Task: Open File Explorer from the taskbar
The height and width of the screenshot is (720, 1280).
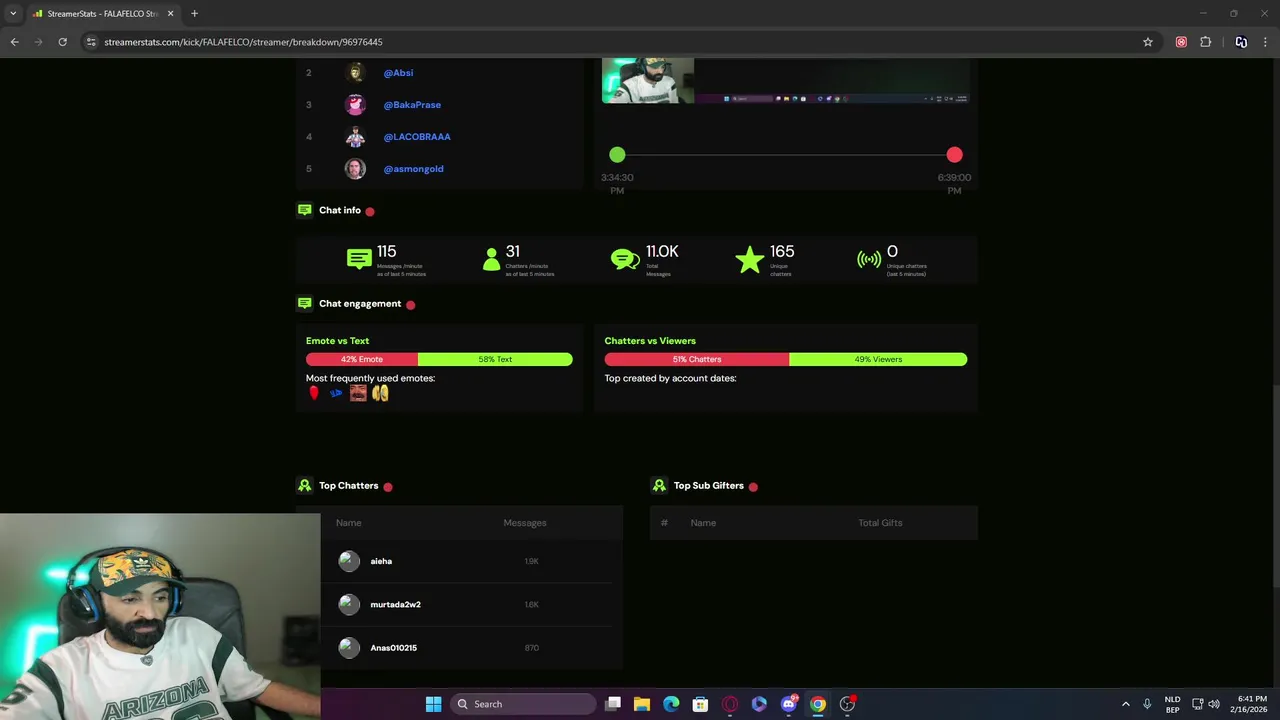Action: pos(642,704)
